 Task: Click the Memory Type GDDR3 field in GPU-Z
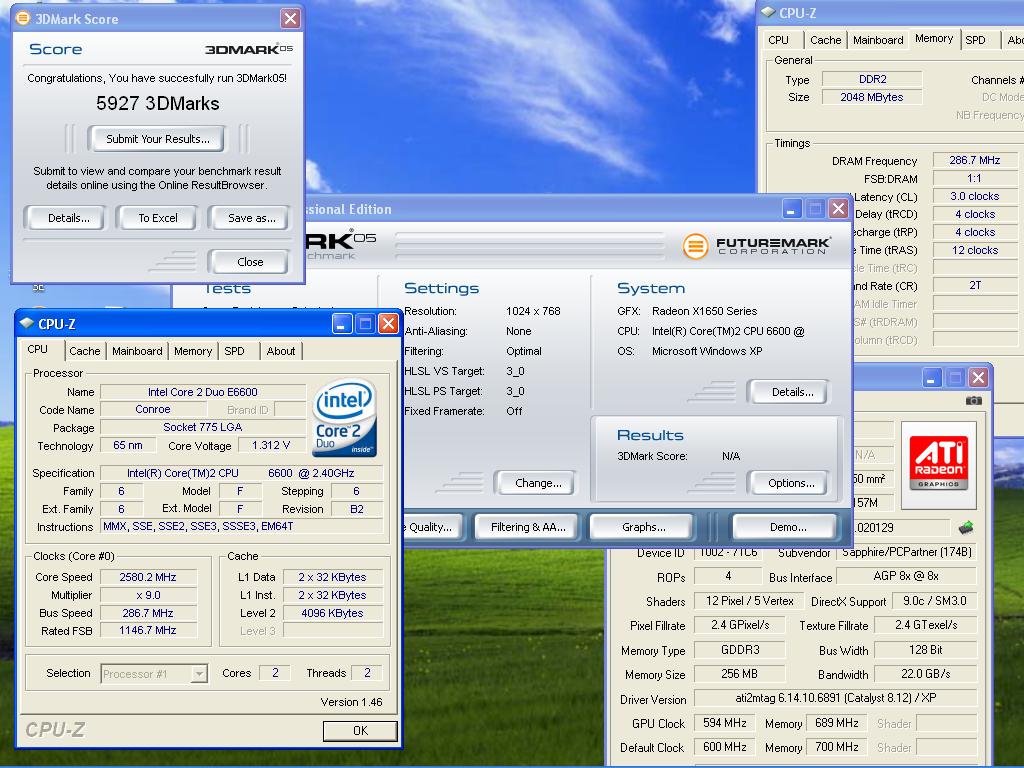[740, 649]
